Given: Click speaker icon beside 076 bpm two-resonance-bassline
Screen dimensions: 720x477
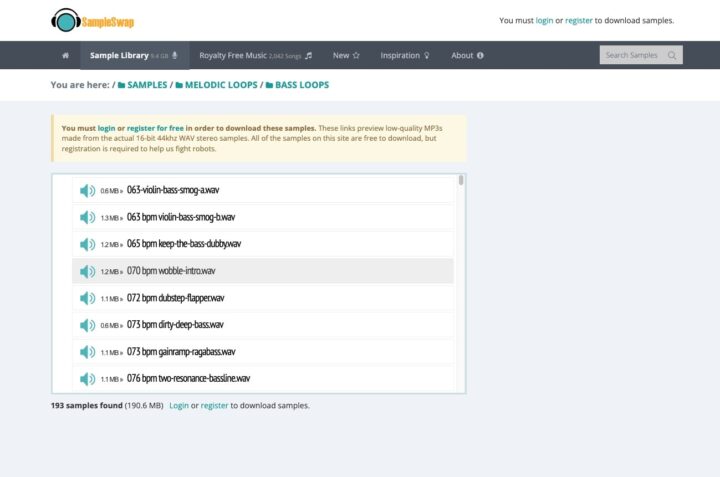Looking at the screenshot, I should [x=87, y=379].
